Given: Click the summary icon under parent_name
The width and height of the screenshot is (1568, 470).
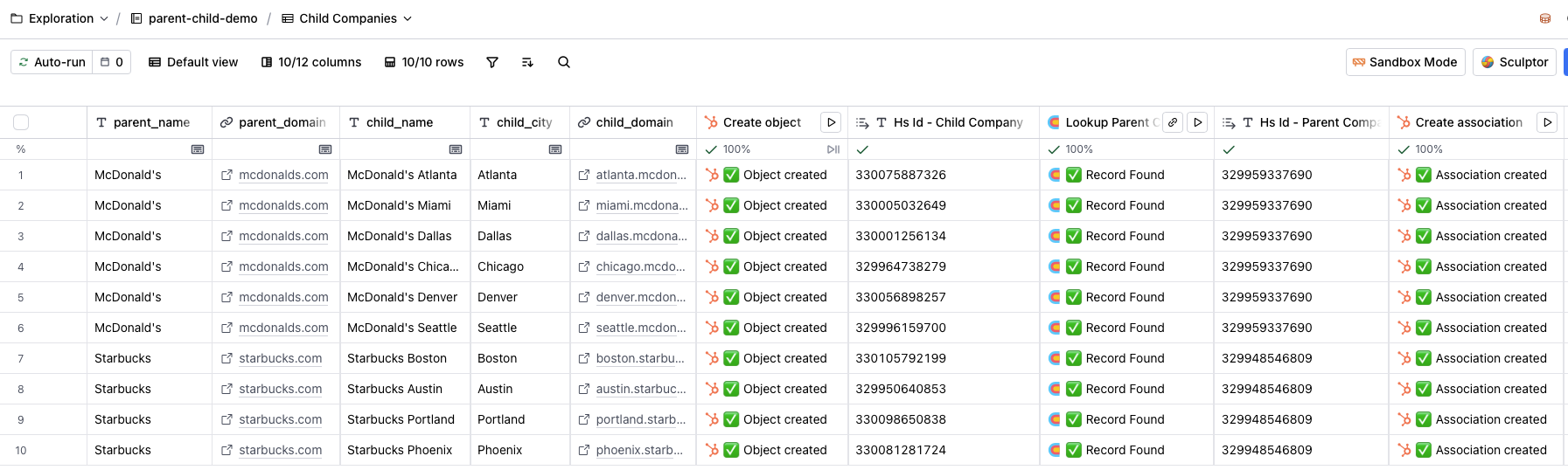Looking at the screenshot, I should coord(198,149).
